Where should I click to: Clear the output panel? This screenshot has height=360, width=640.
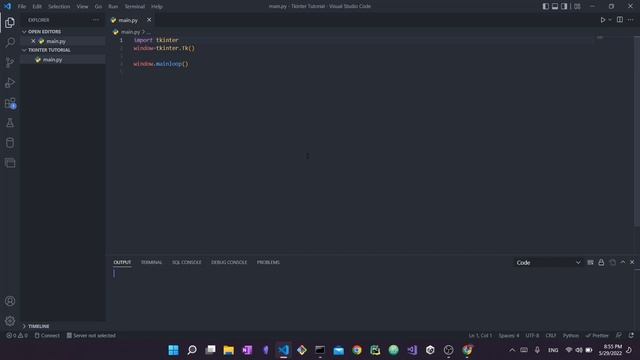point(590,262)
